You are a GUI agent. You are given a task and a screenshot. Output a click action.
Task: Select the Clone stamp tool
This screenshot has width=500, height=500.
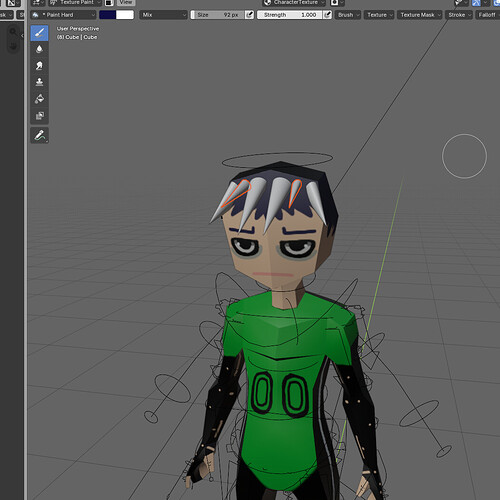pyautogui.click(x=39, y=82)
